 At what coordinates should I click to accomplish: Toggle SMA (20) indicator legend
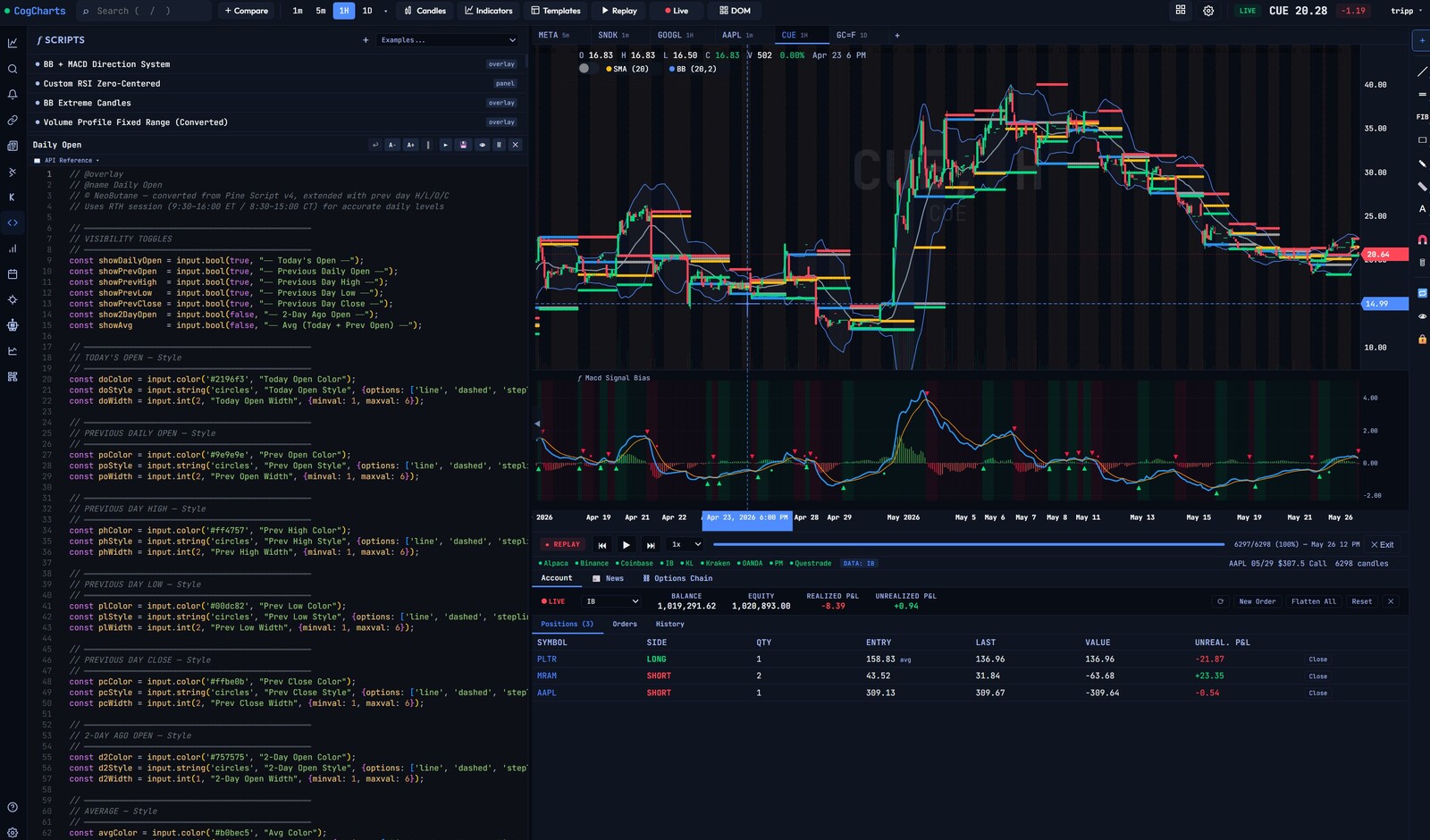627,69
